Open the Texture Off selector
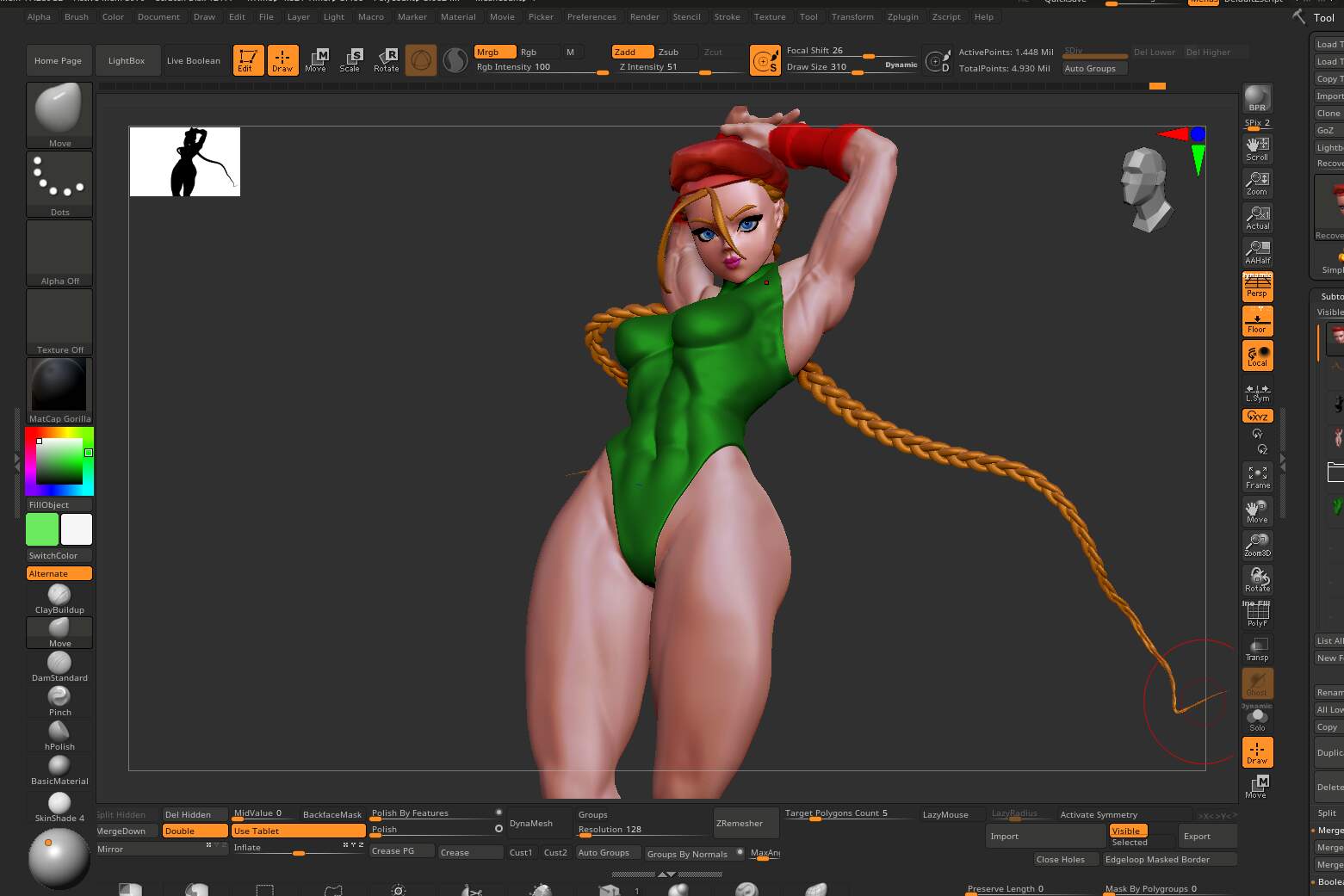 [59, 322]
